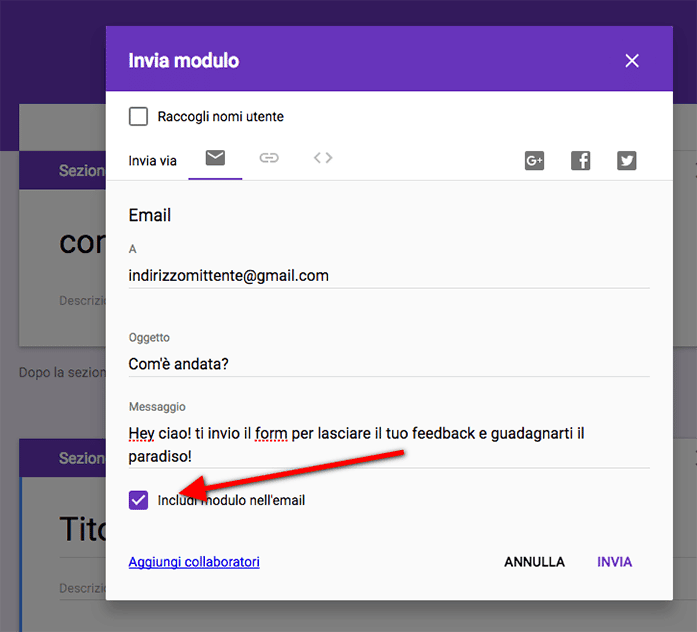Share form via Twitter icon

tap(626, 160)
